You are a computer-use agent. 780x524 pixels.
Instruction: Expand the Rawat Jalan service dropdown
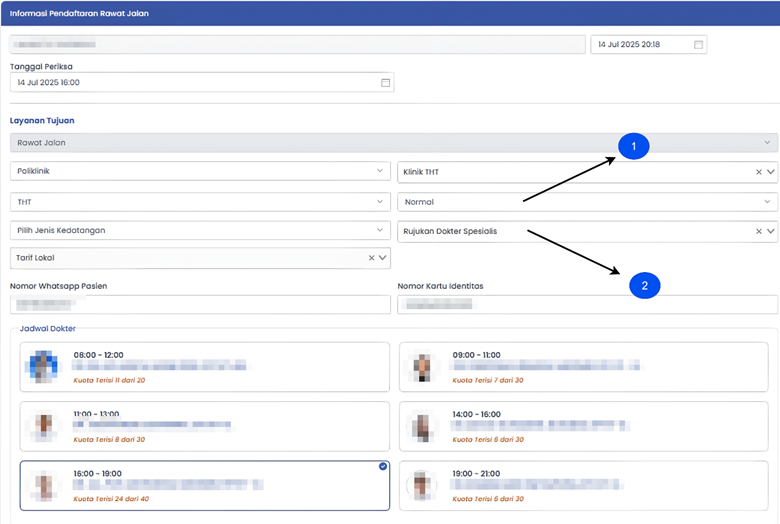[767, 143]
